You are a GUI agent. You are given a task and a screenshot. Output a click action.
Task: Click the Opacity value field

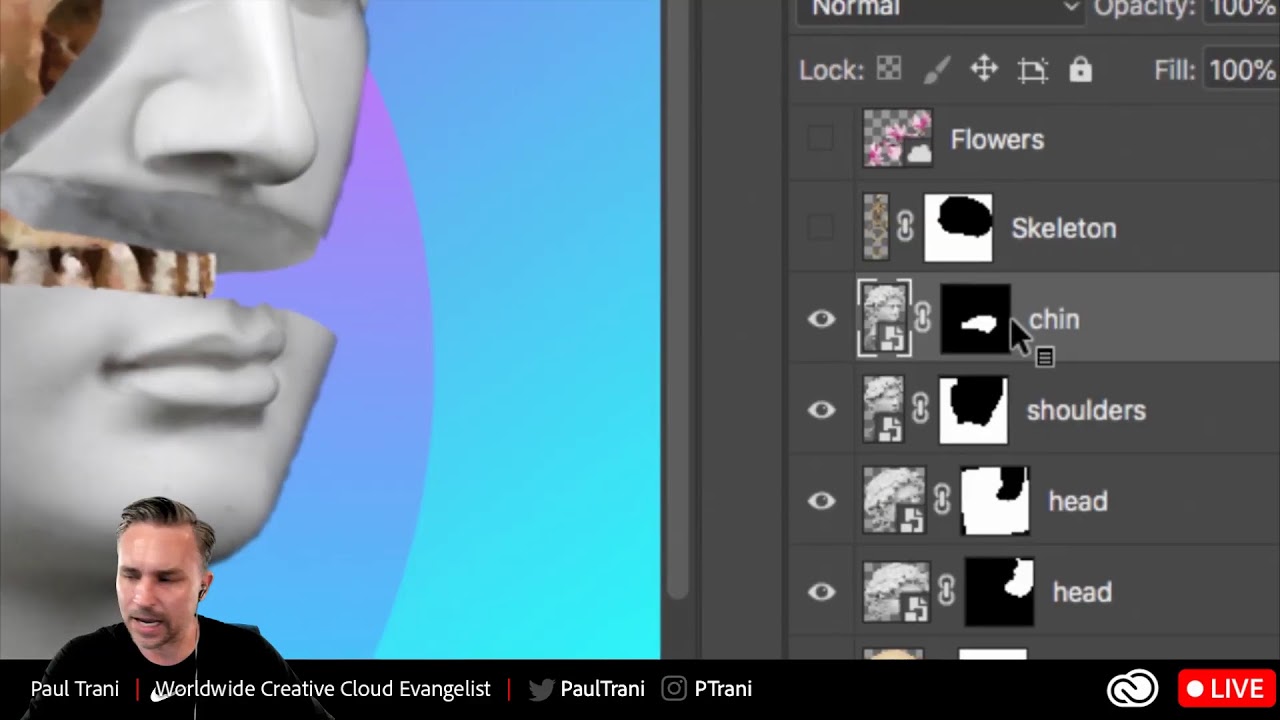(x=1241, y=9)
